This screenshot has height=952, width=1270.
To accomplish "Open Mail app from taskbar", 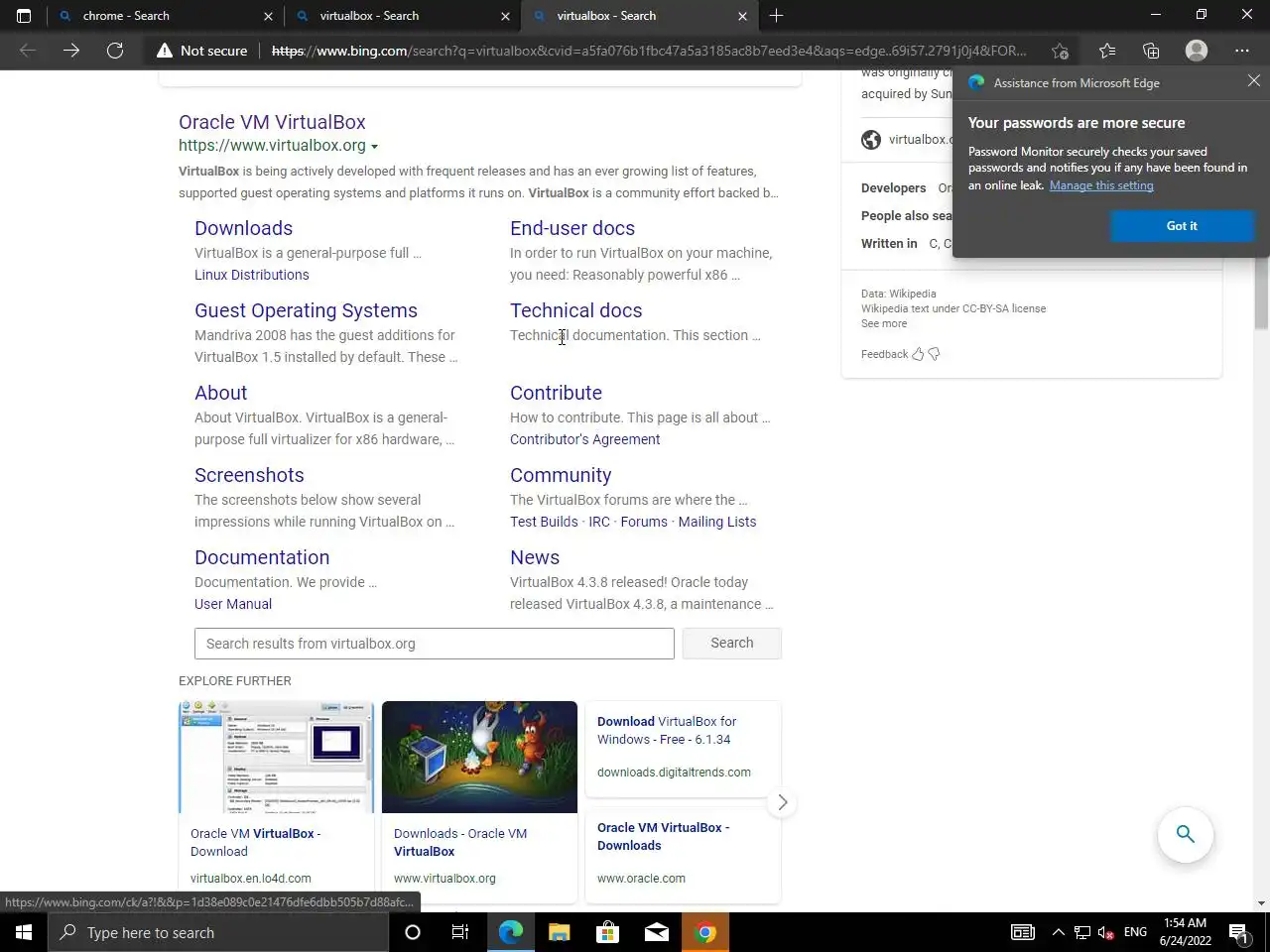I will 657,932.
